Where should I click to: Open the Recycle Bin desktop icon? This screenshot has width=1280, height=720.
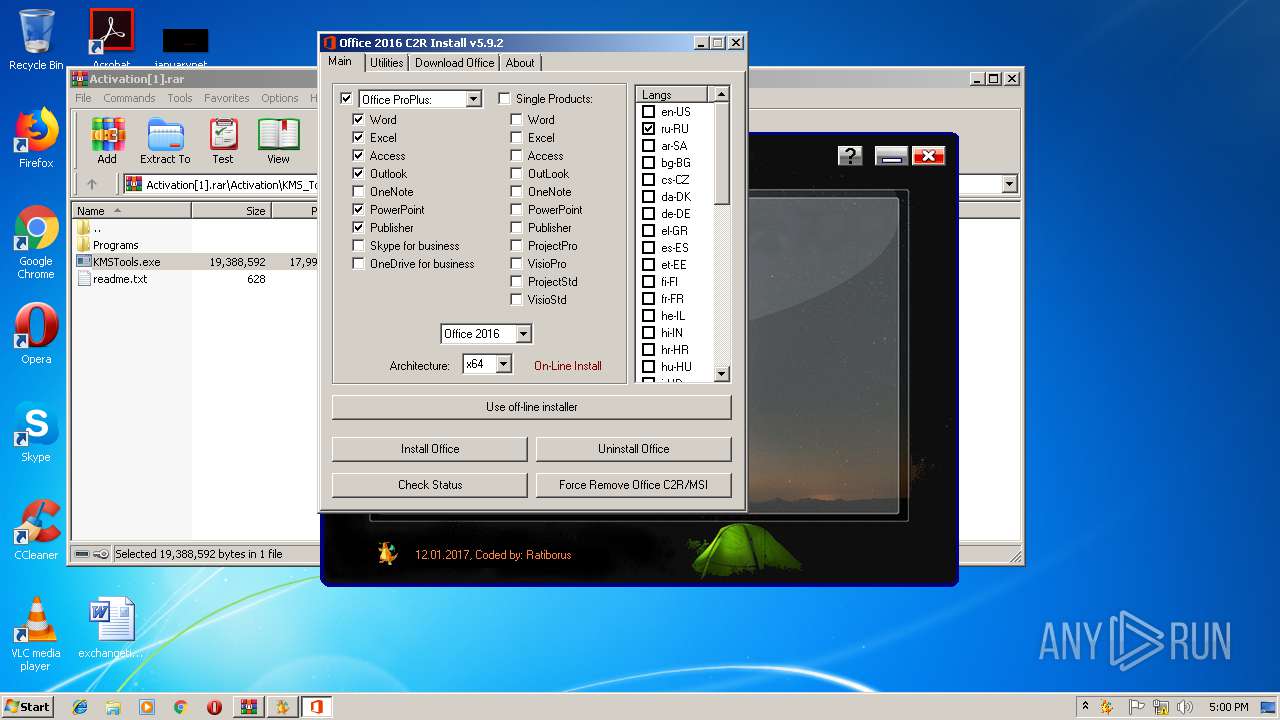point(36,40)
